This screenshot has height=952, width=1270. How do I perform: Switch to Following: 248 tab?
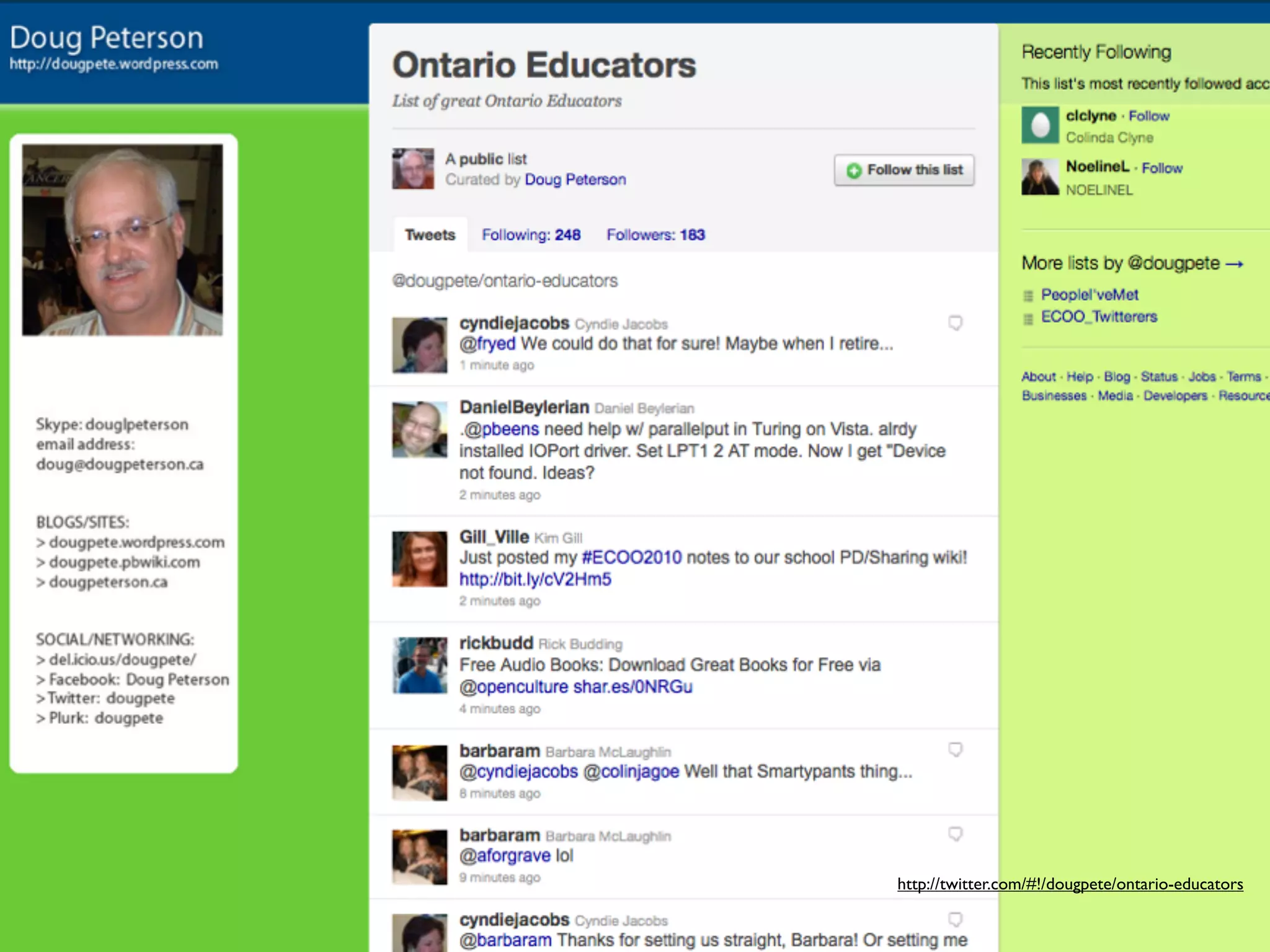(x=531, y=235)
